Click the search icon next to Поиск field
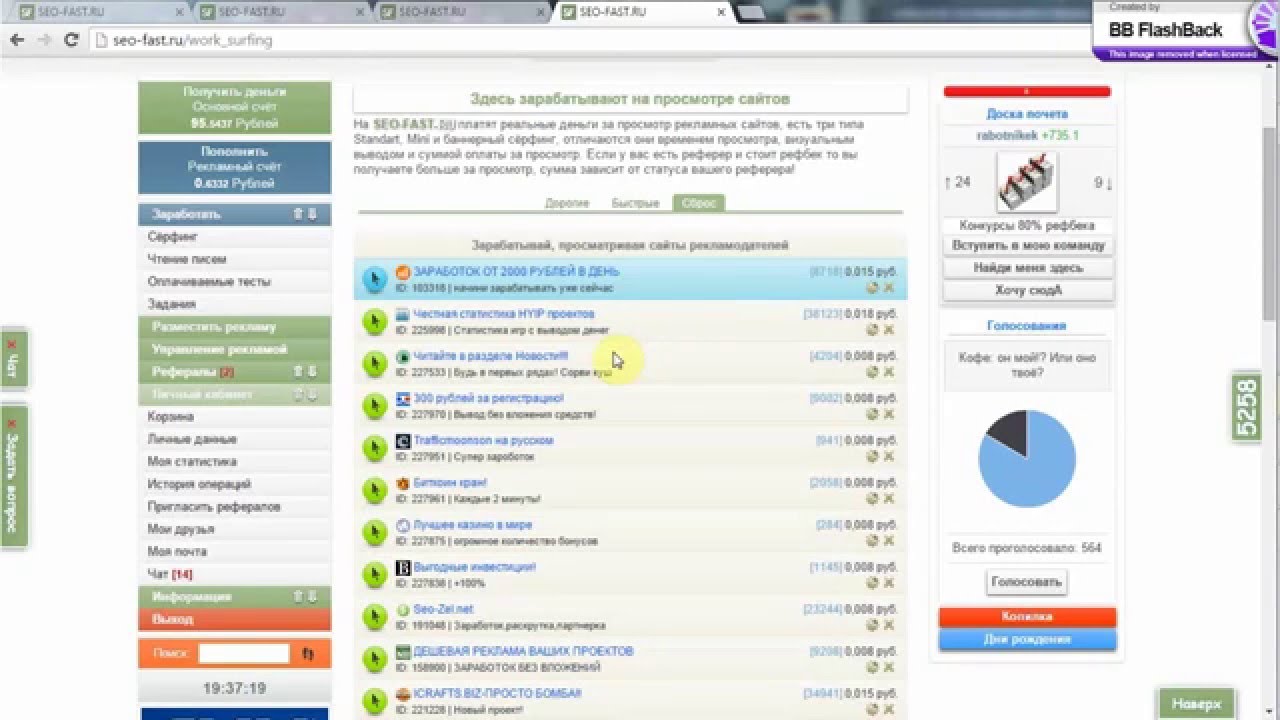 coord(307,654)
